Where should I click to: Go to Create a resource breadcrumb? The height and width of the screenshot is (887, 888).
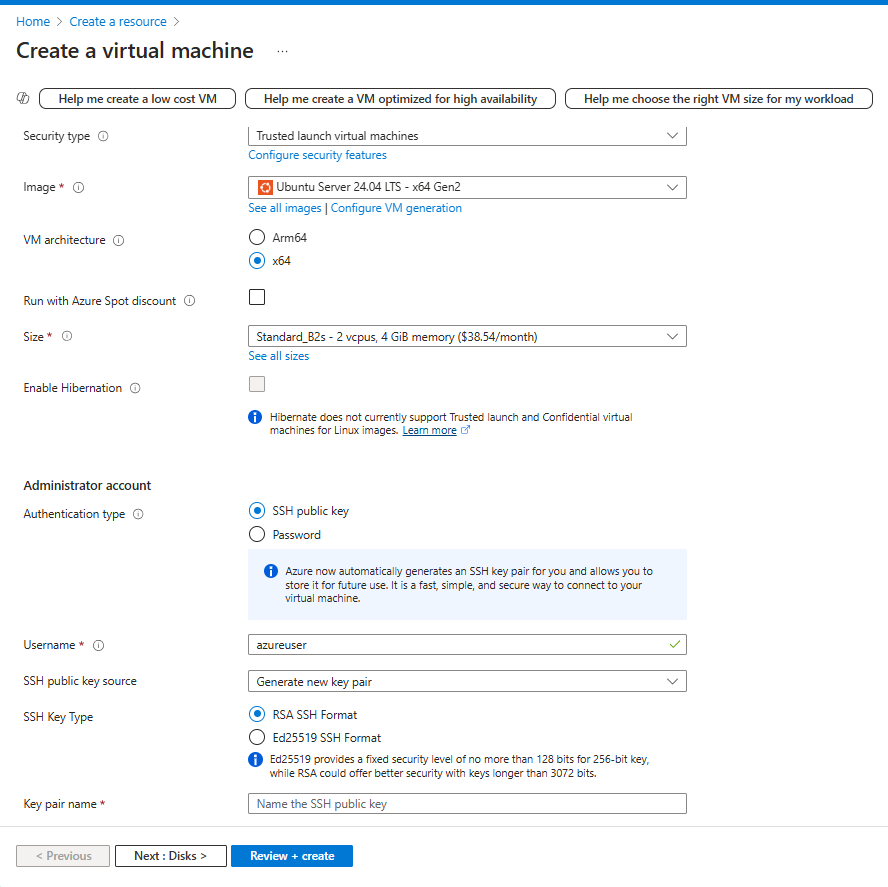coord(118,22)
